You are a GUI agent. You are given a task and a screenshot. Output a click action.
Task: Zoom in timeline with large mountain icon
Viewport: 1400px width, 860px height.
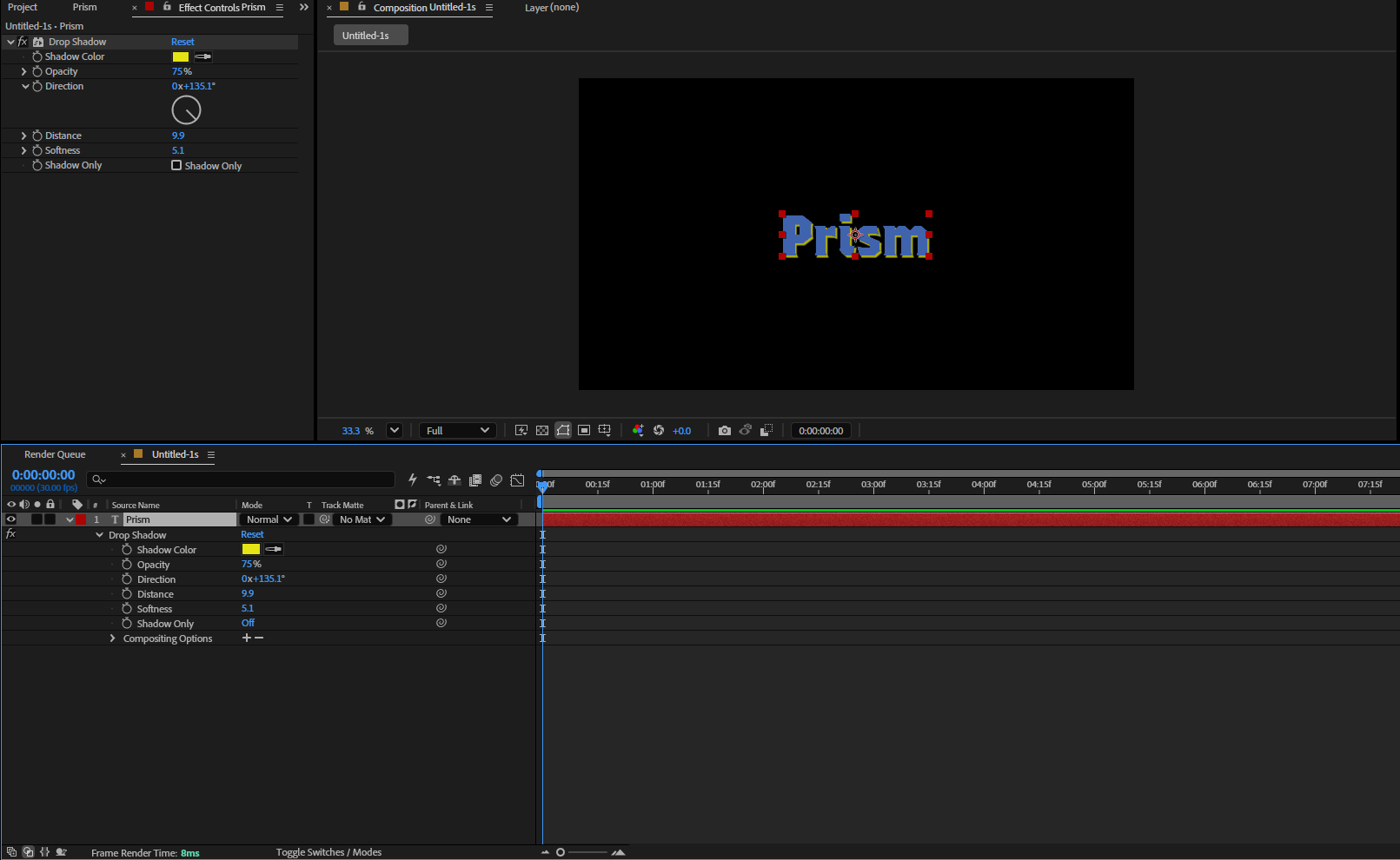pos(619,852)
